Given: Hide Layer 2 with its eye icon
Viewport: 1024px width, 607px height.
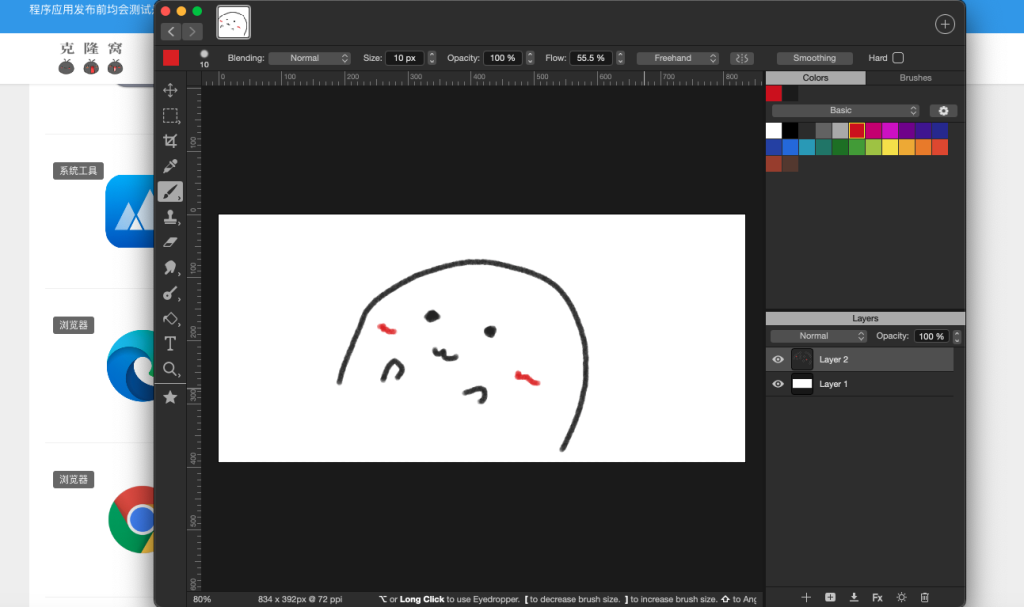Looking at the screenshot, I should coord(778,359).
